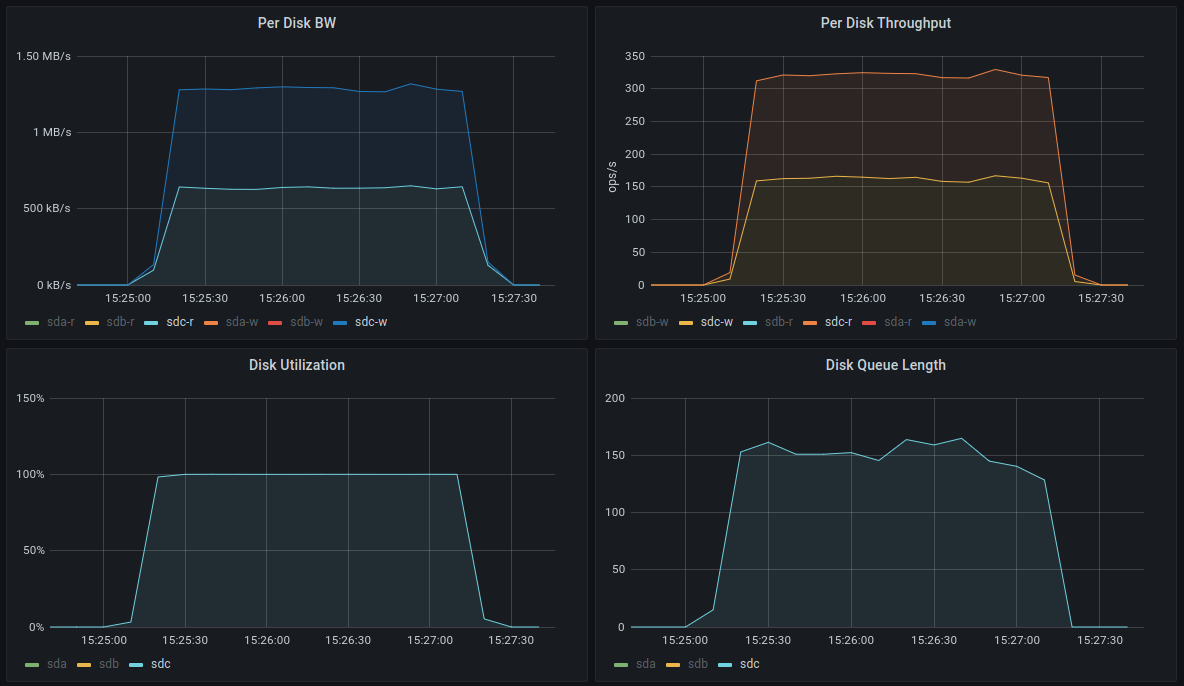This screenshot has height=686, width=1184.
Task: Open the Per Disk BW panel title
Action: coord(297,23)
